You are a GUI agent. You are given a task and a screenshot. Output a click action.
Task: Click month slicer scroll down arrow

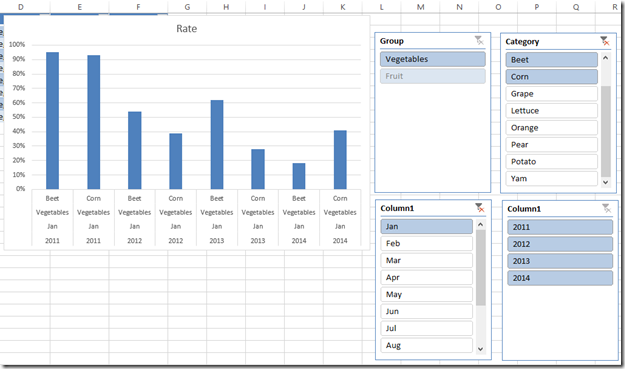coord(480,349)
